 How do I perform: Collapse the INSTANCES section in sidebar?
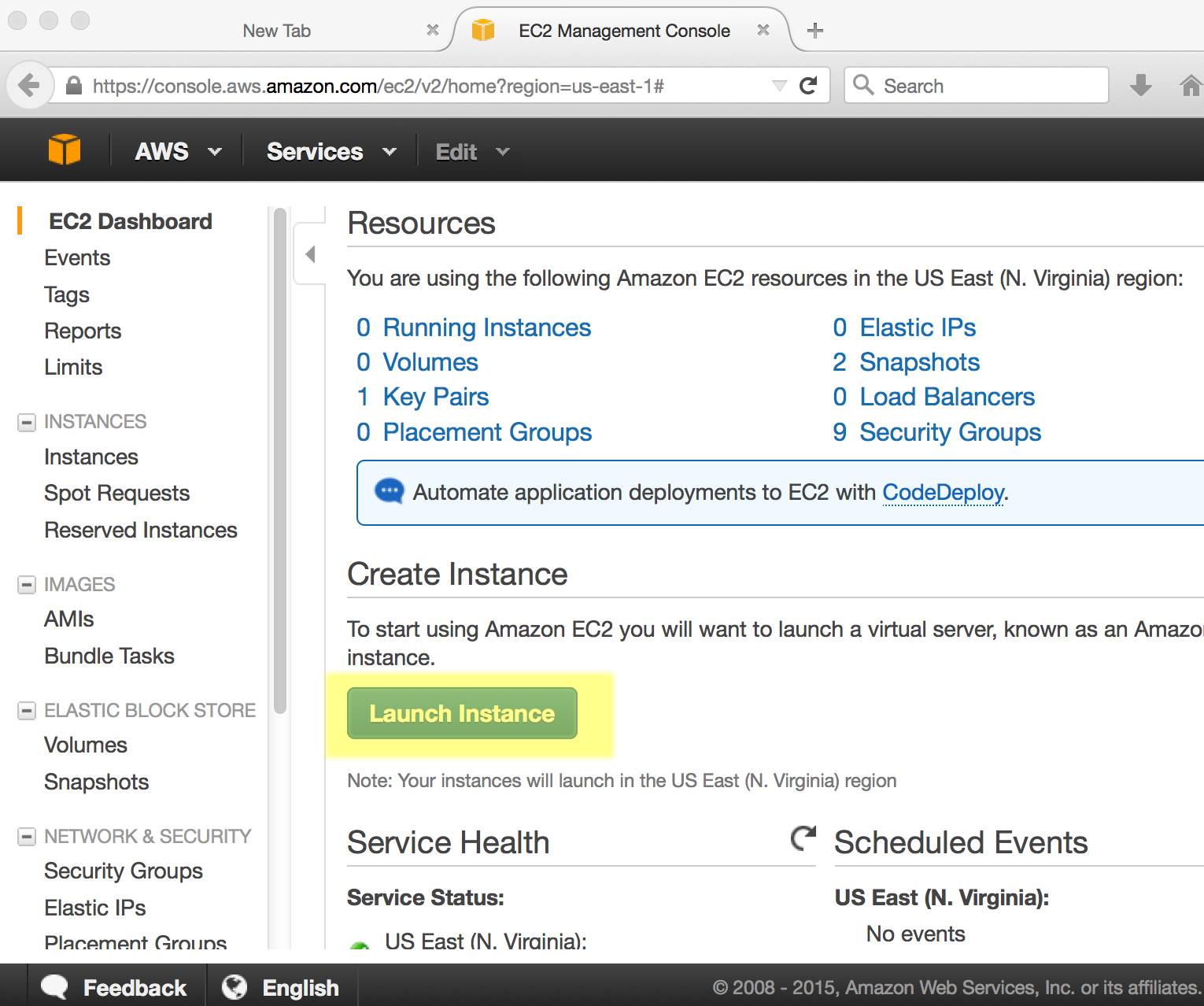pyautogui.click(x=27, y=422)
